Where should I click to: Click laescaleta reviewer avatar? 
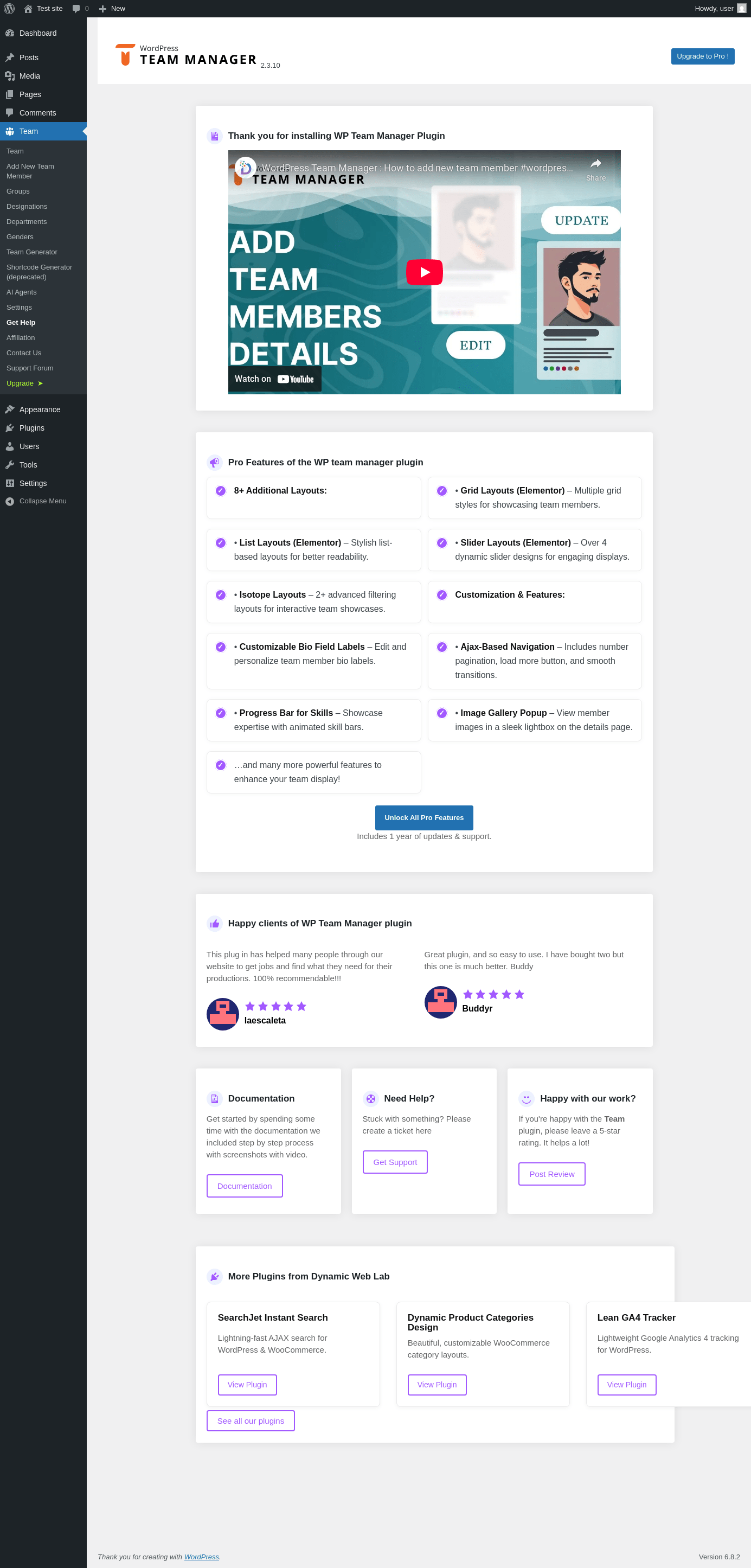[x=223, y=1014]
